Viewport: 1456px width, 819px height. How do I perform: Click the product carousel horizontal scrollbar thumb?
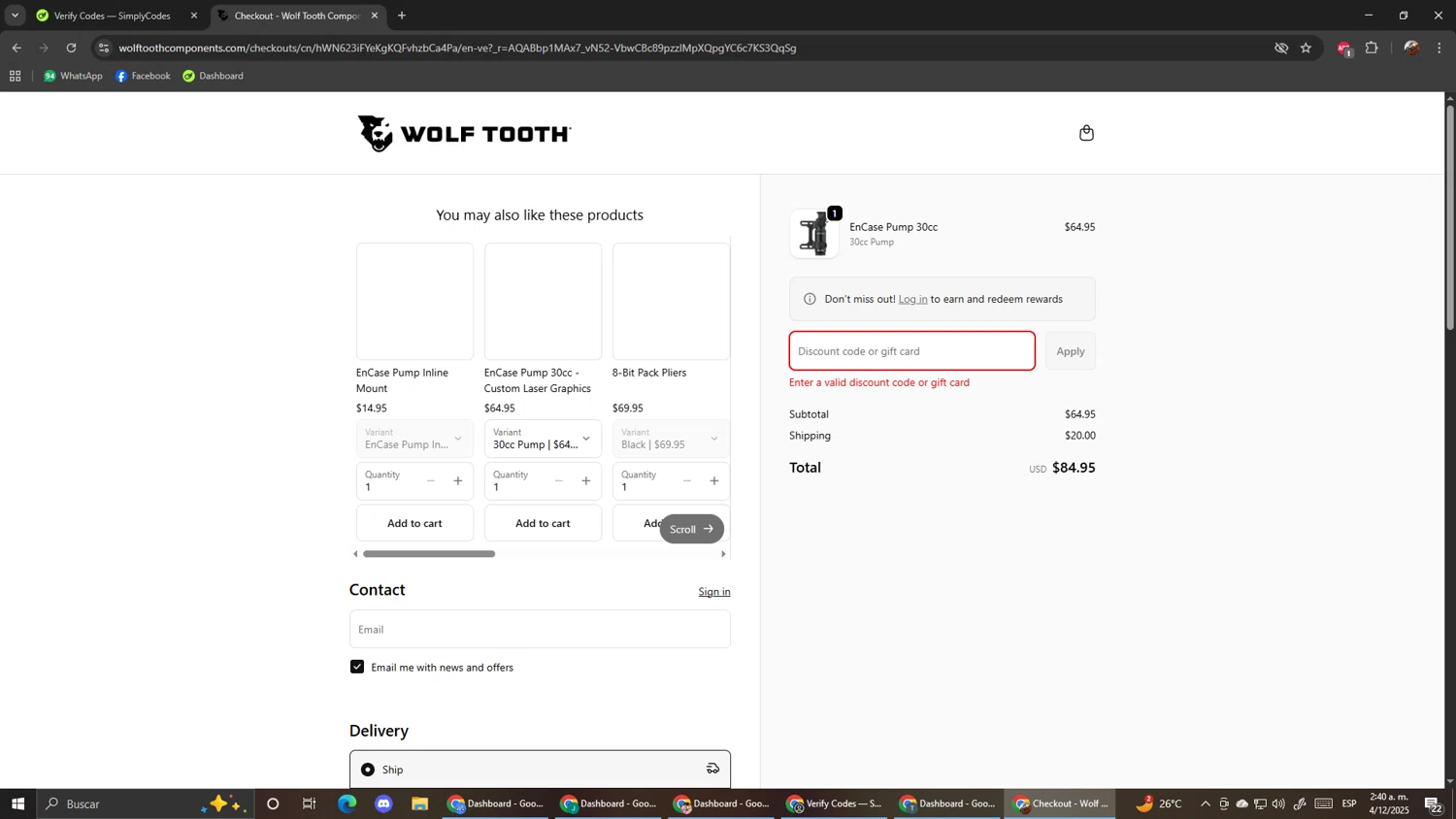[429, 554]
